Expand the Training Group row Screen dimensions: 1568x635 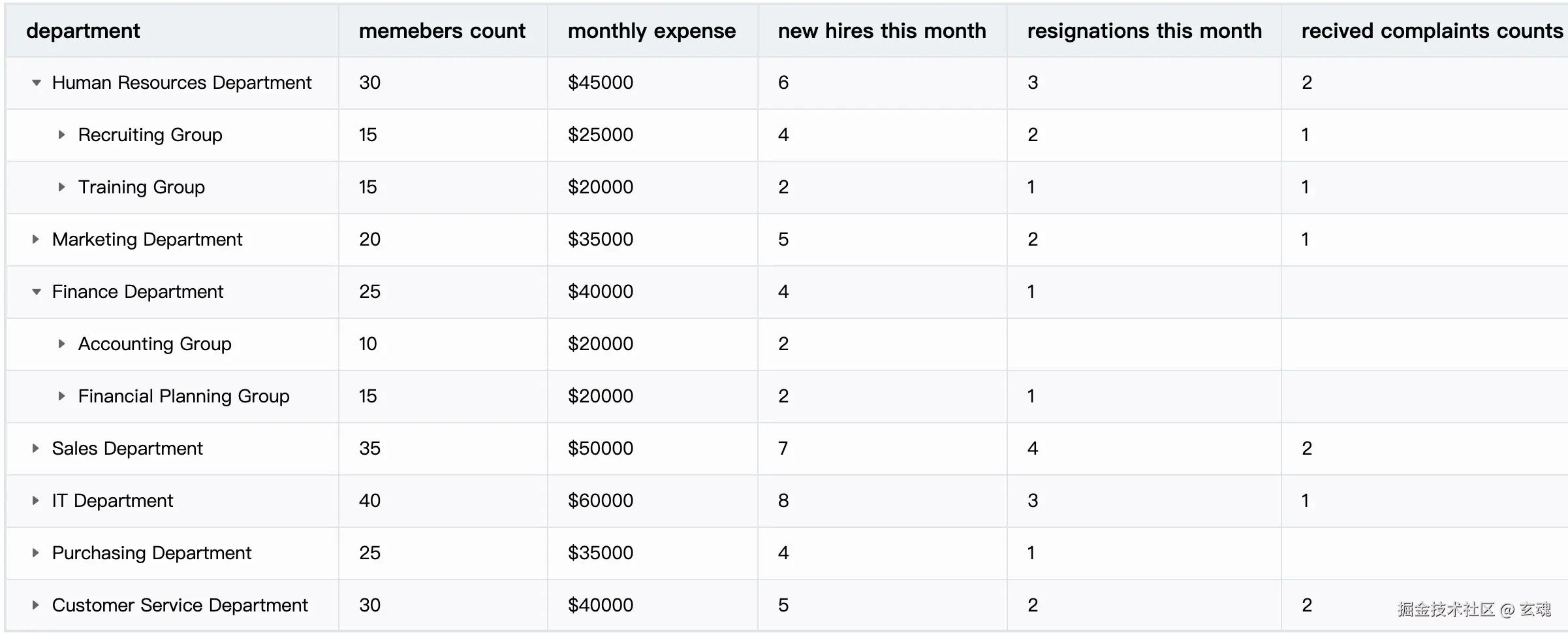[x=61, y=187]
